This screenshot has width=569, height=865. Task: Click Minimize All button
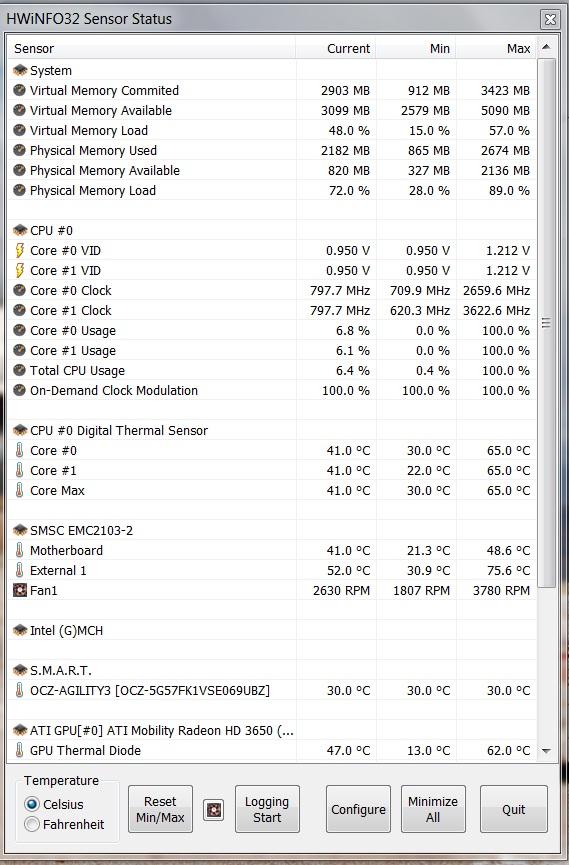(x=433, y=809)
